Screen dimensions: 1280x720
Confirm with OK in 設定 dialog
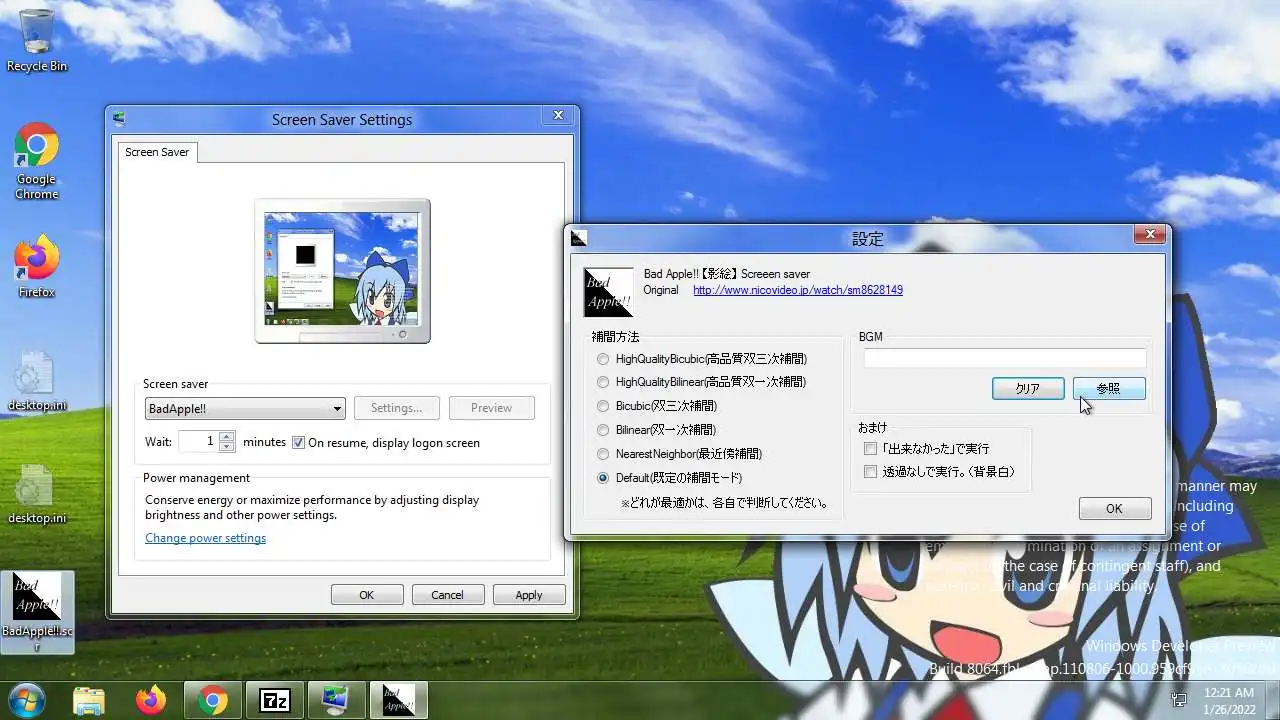click(x=1114, y=509)
